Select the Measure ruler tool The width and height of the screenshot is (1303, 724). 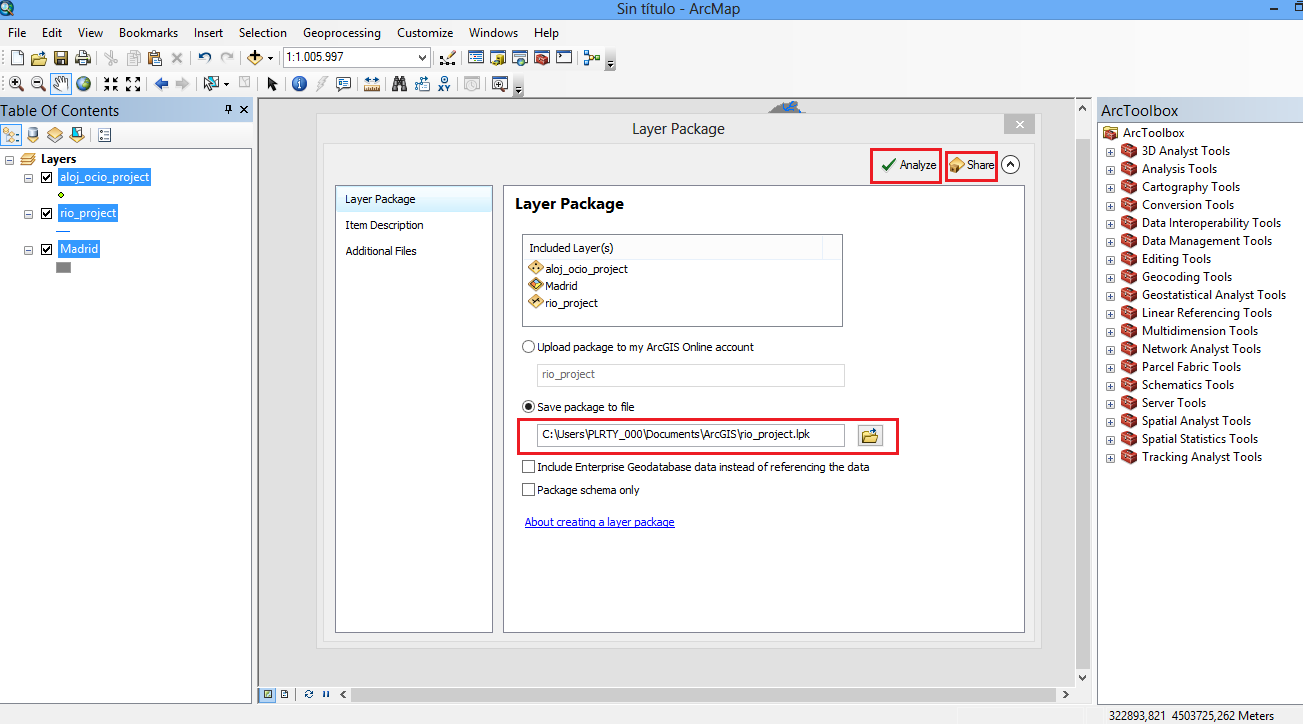coord(372,84)
